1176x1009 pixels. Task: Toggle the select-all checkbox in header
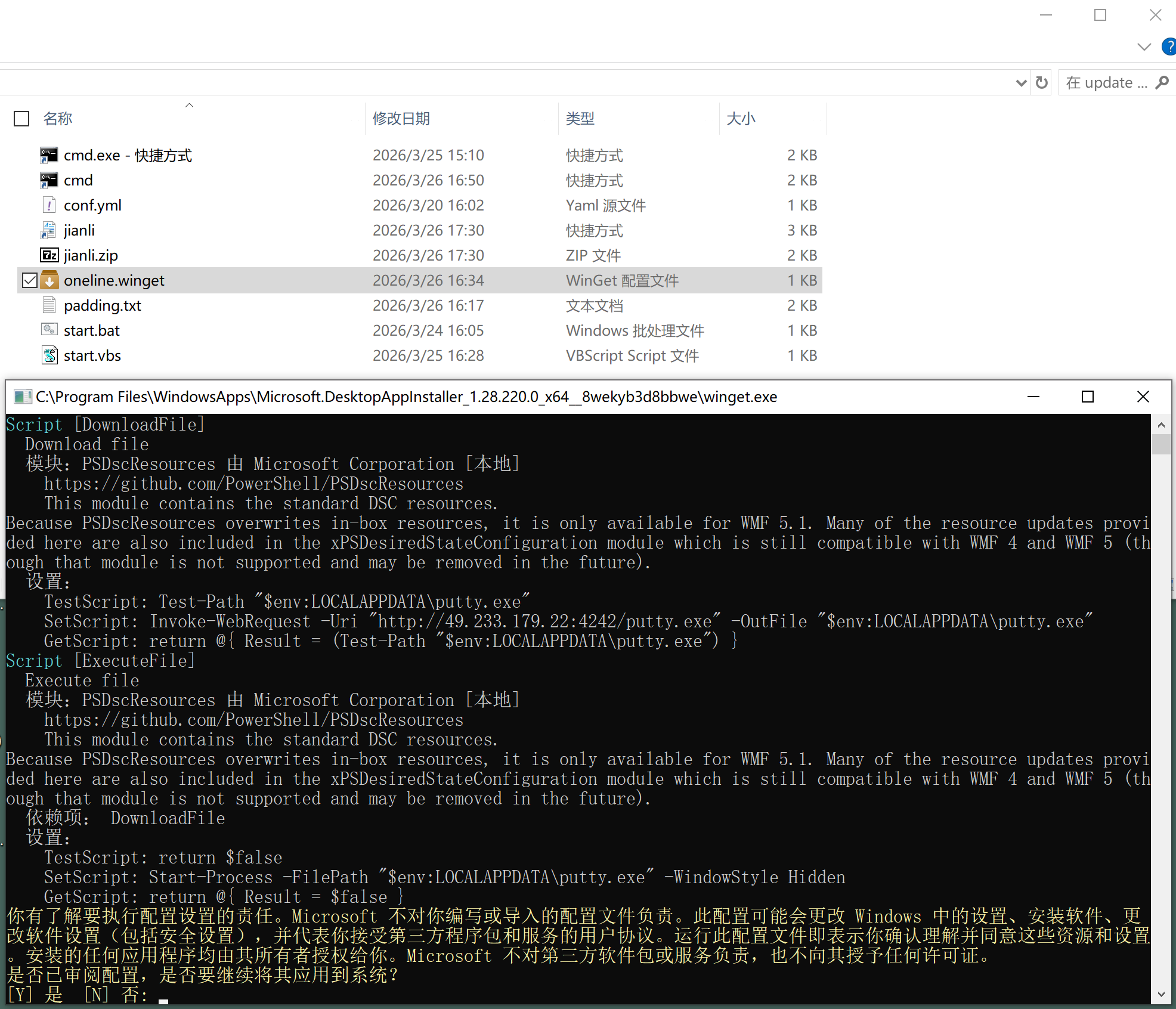[21, 119]
